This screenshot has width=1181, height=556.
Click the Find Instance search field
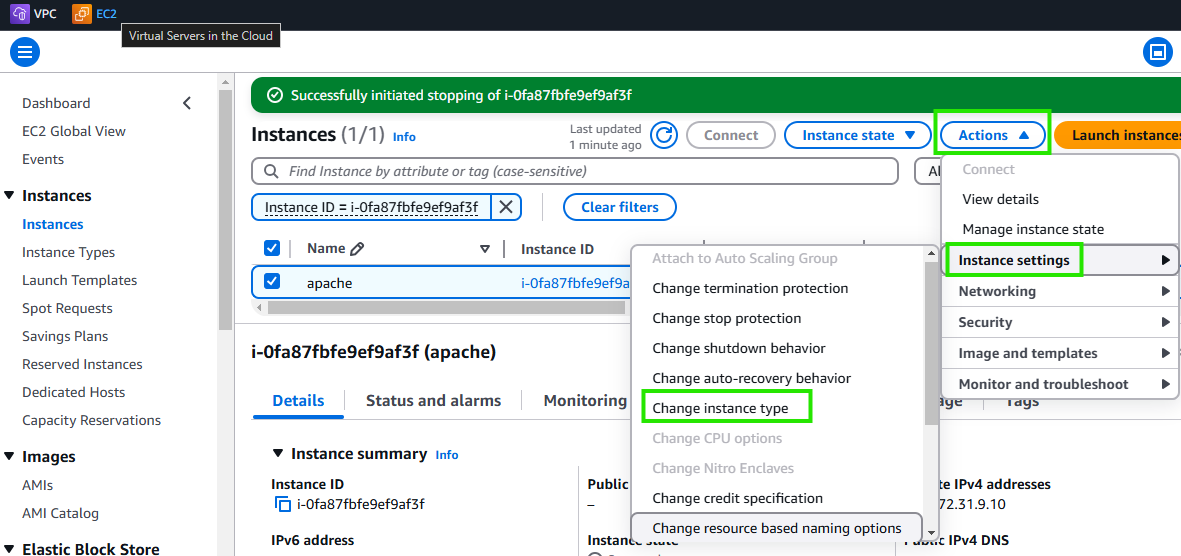click(575, 171)
